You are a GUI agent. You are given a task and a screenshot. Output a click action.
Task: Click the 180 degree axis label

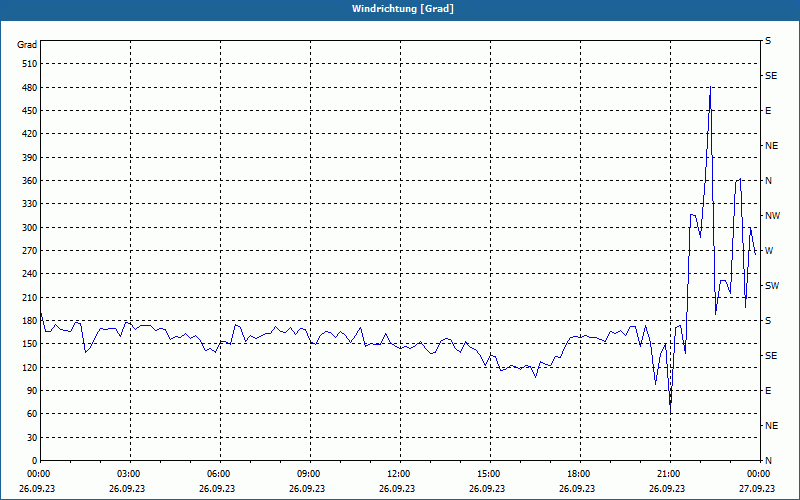click(30, 320)
